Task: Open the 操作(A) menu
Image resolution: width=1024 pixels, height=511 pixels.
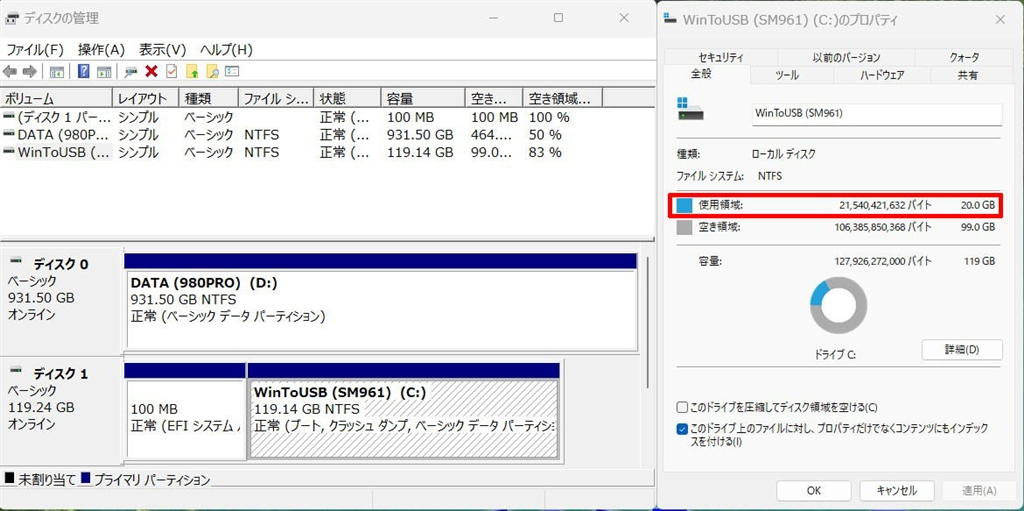Action: point(101,50)
